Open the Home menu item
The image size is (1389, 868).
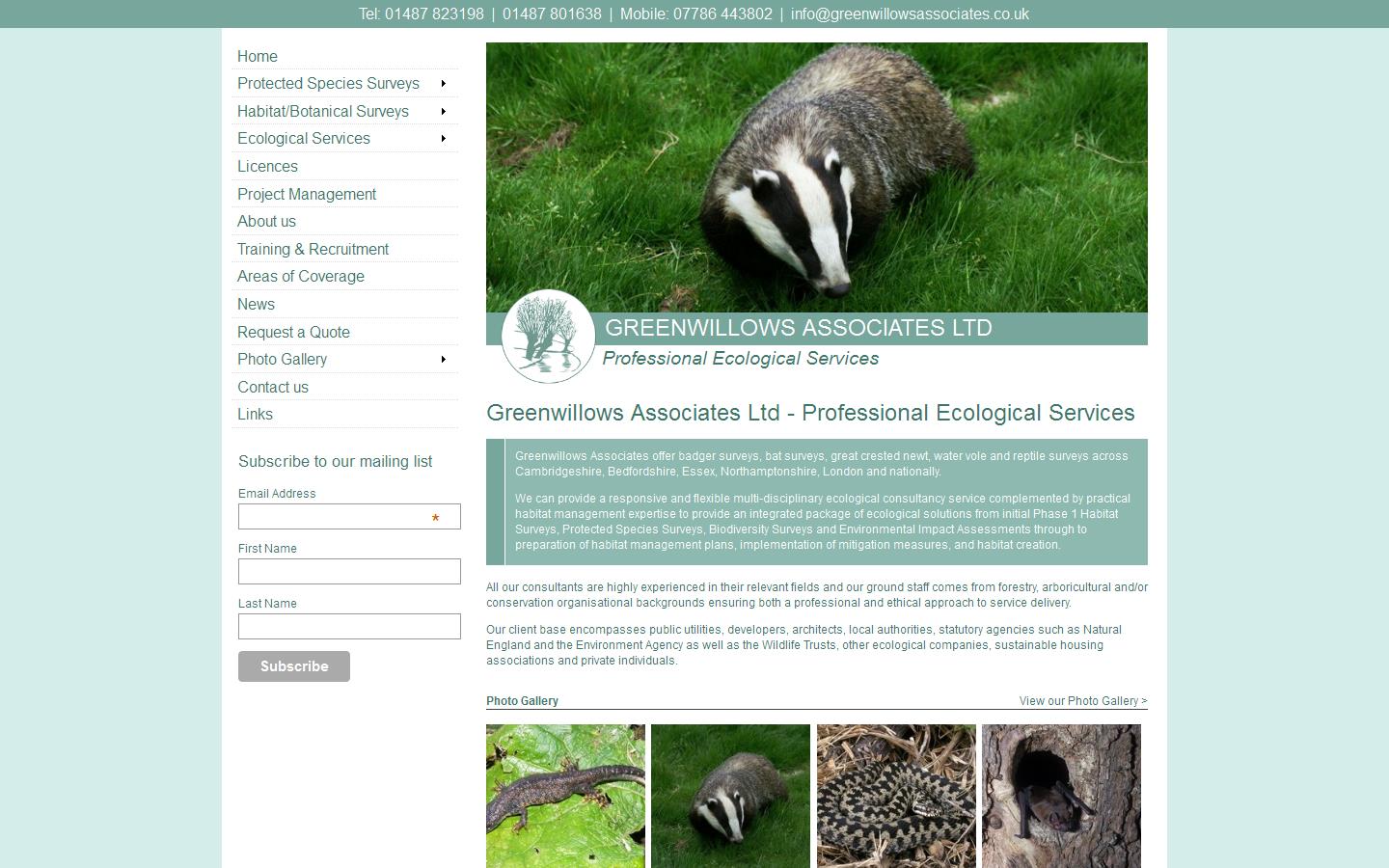click(257, 56)
